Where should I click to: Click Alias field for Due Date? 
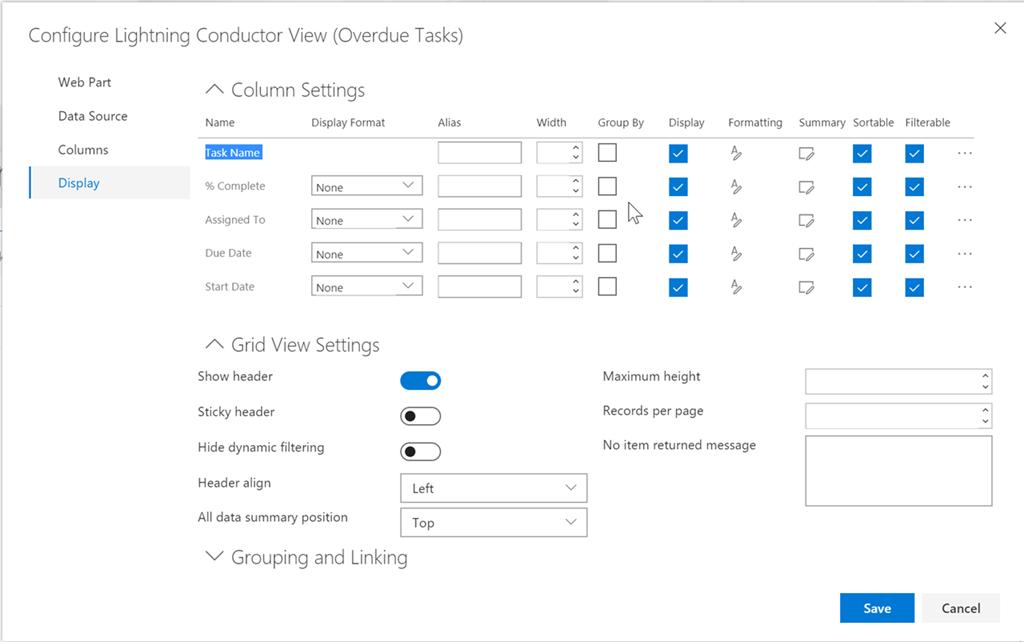[480, 253]
